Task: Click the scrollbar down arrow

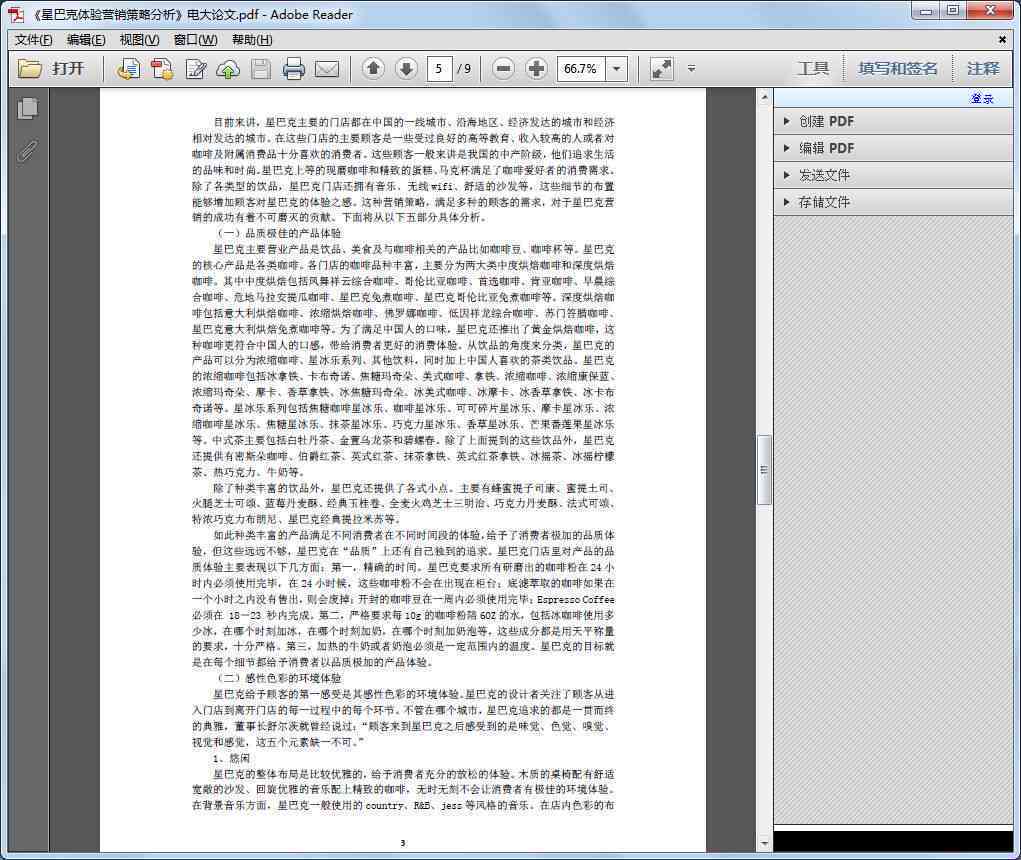Action: [764, 844]
